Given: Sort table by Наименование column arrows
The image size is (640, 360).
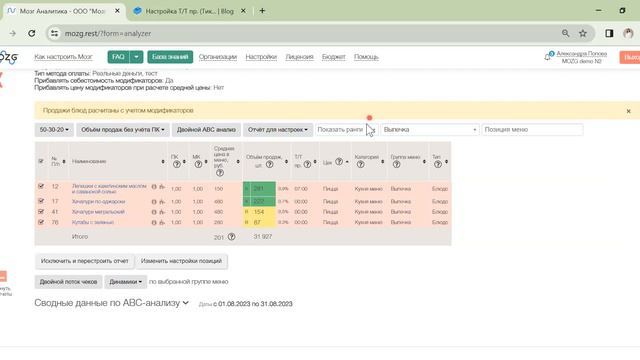Looking at the screenshot, I should click(x=163, y=162).
